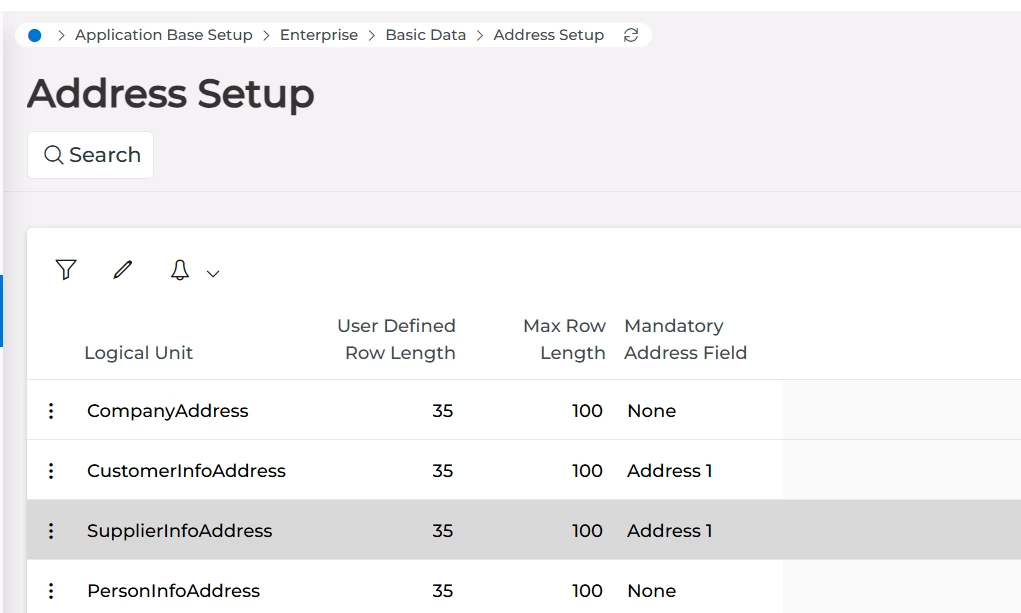Click the blue home dot in breadcrumb
Image resolution: width=1021 pixels, height=613 pixels.
35,35
